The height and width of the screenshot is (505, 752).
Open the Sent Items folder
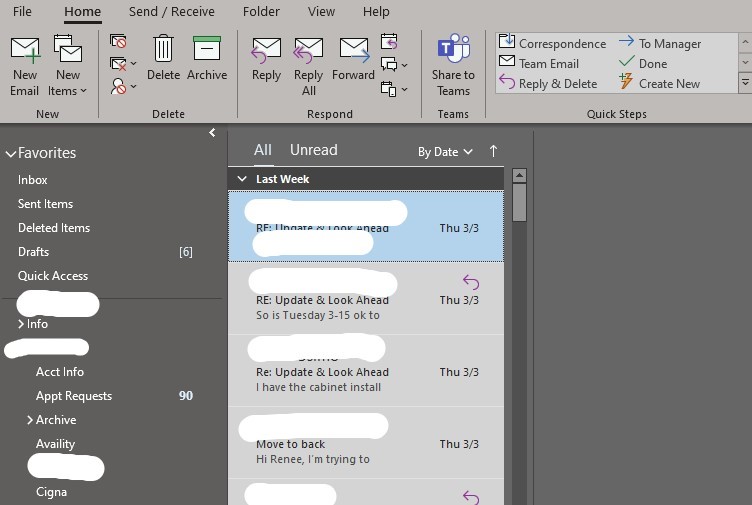pyautogui.click(x=46, y=204)
